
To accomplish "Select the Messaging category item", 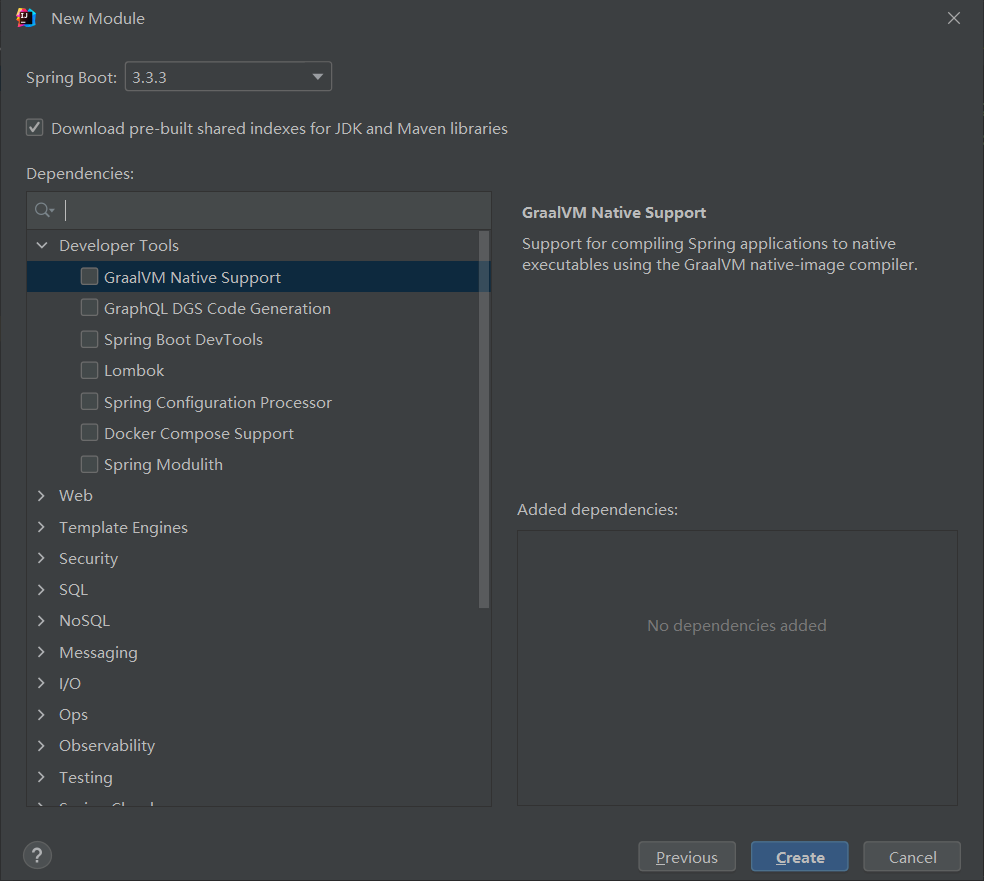I will (98, 652).
